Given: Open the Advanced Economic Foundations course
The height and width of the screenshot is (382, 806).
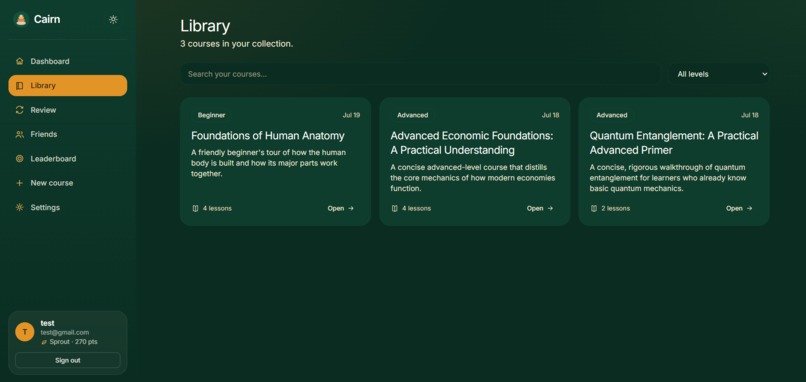Looking at the screenshot, I should coord(540,208).
